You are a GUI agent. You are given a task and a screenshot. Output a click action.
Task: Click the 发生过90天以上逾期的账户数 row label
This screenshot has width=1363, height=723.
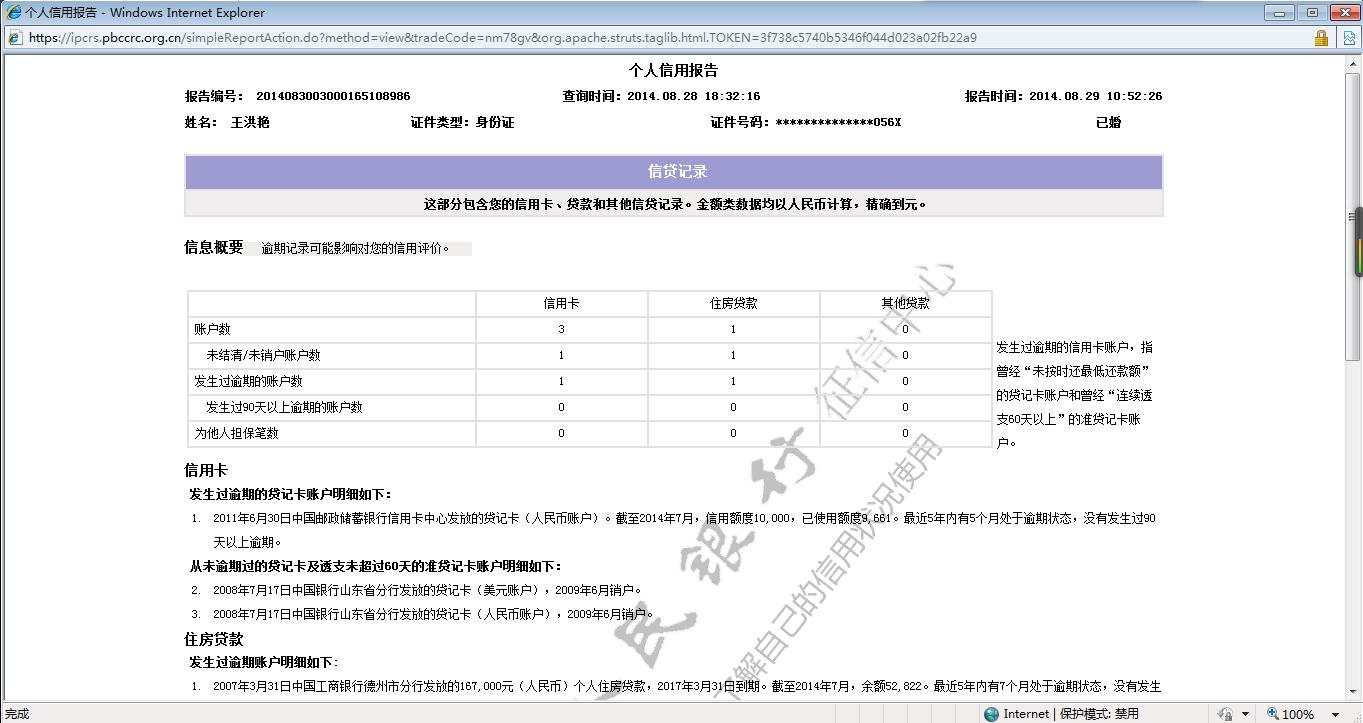(x=284, y=408)
